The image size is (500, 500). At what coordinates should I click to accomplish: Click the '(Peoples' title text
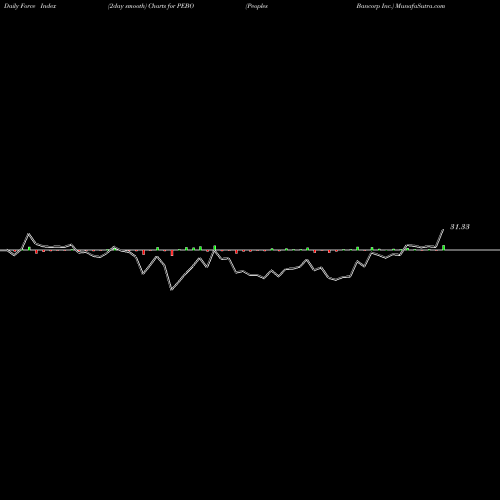point(257,6)
